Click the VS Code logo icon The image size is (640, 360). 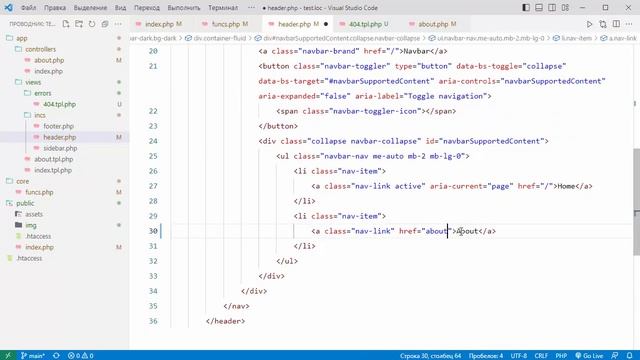[x=9, y=8]
